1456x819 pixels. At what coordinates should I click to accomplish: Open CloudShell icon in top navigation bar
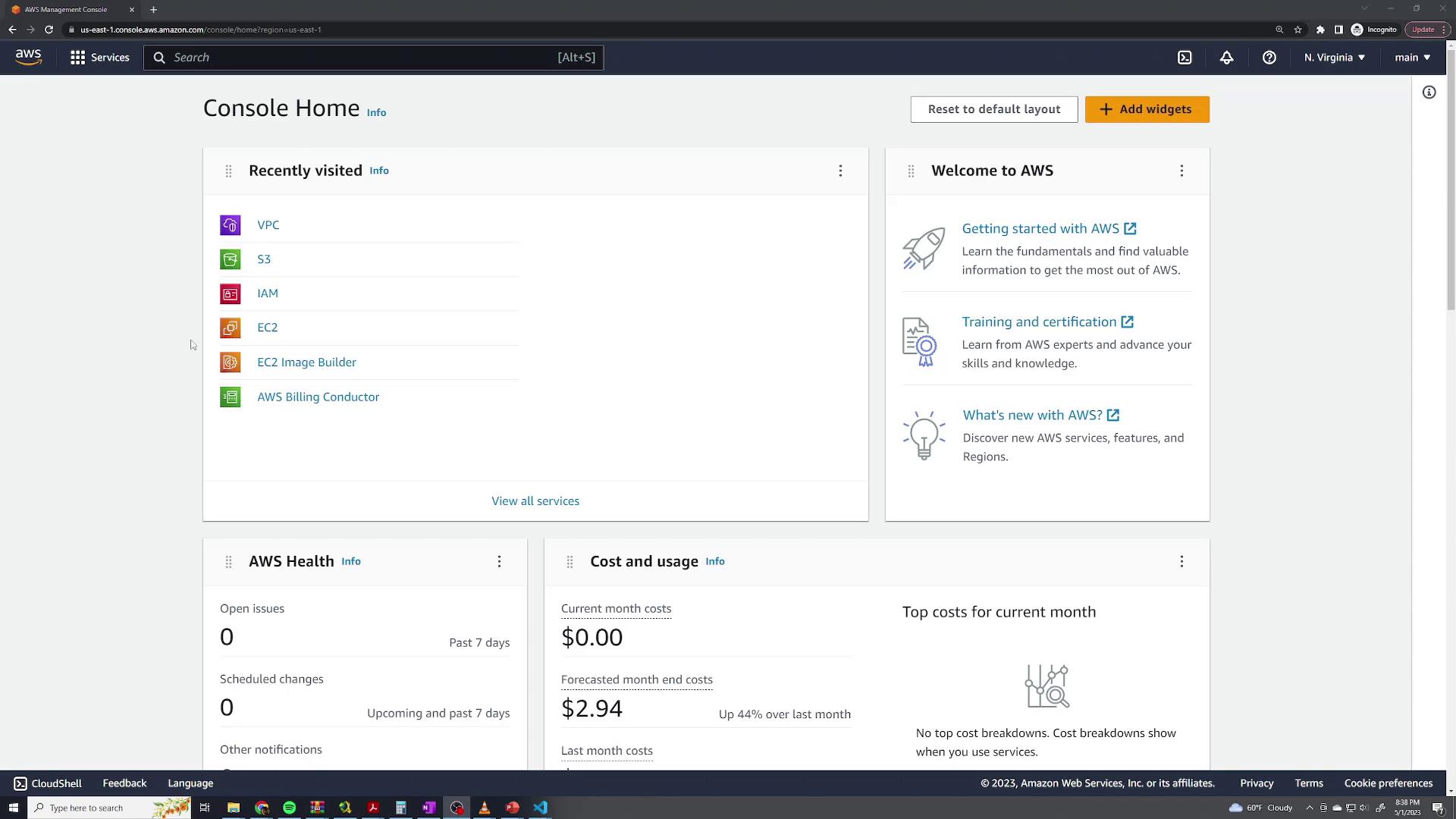pyautogui.click(x=1185, y=58)
